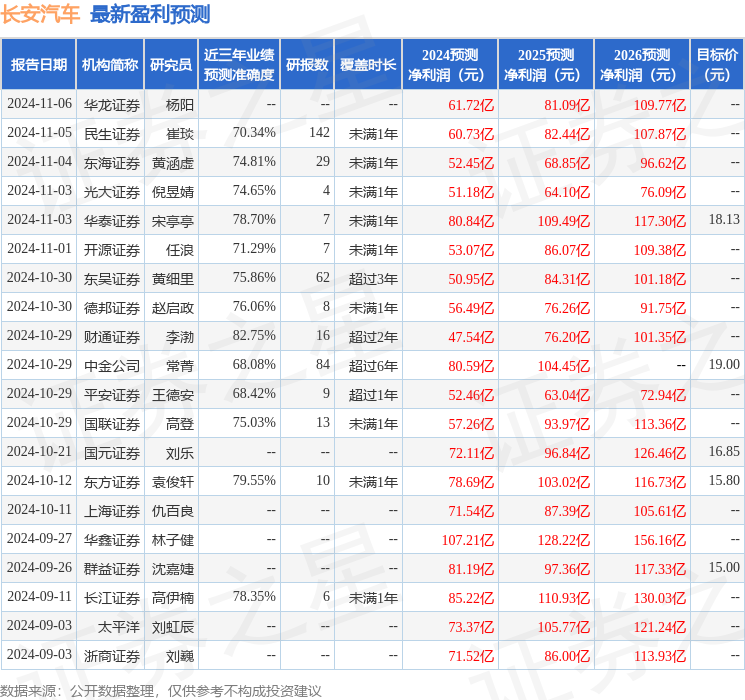
Task: Select the 东方证券 institution cell
Action: click(112, 482)
